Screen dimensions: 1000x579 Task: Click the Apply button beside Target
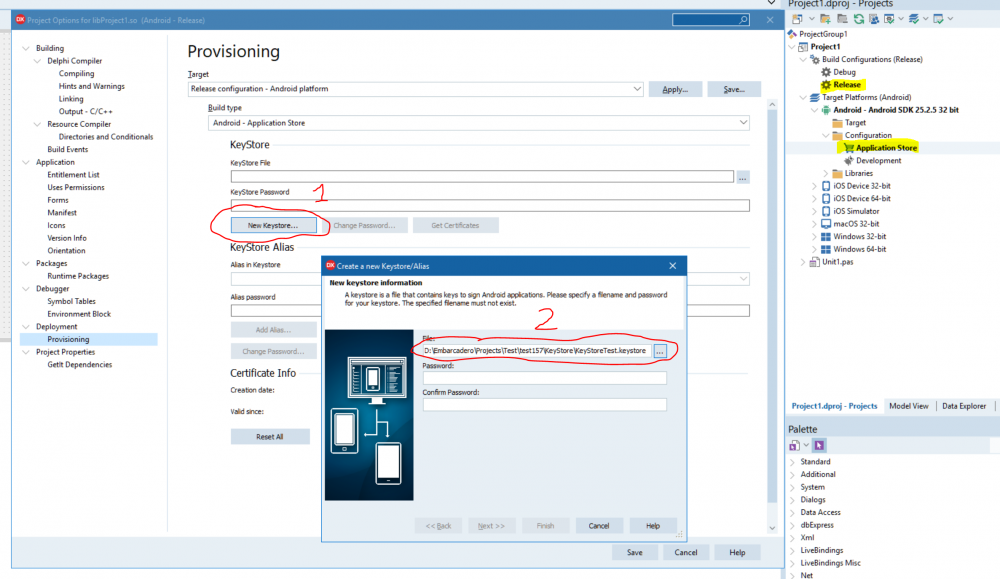pos(675,89)
